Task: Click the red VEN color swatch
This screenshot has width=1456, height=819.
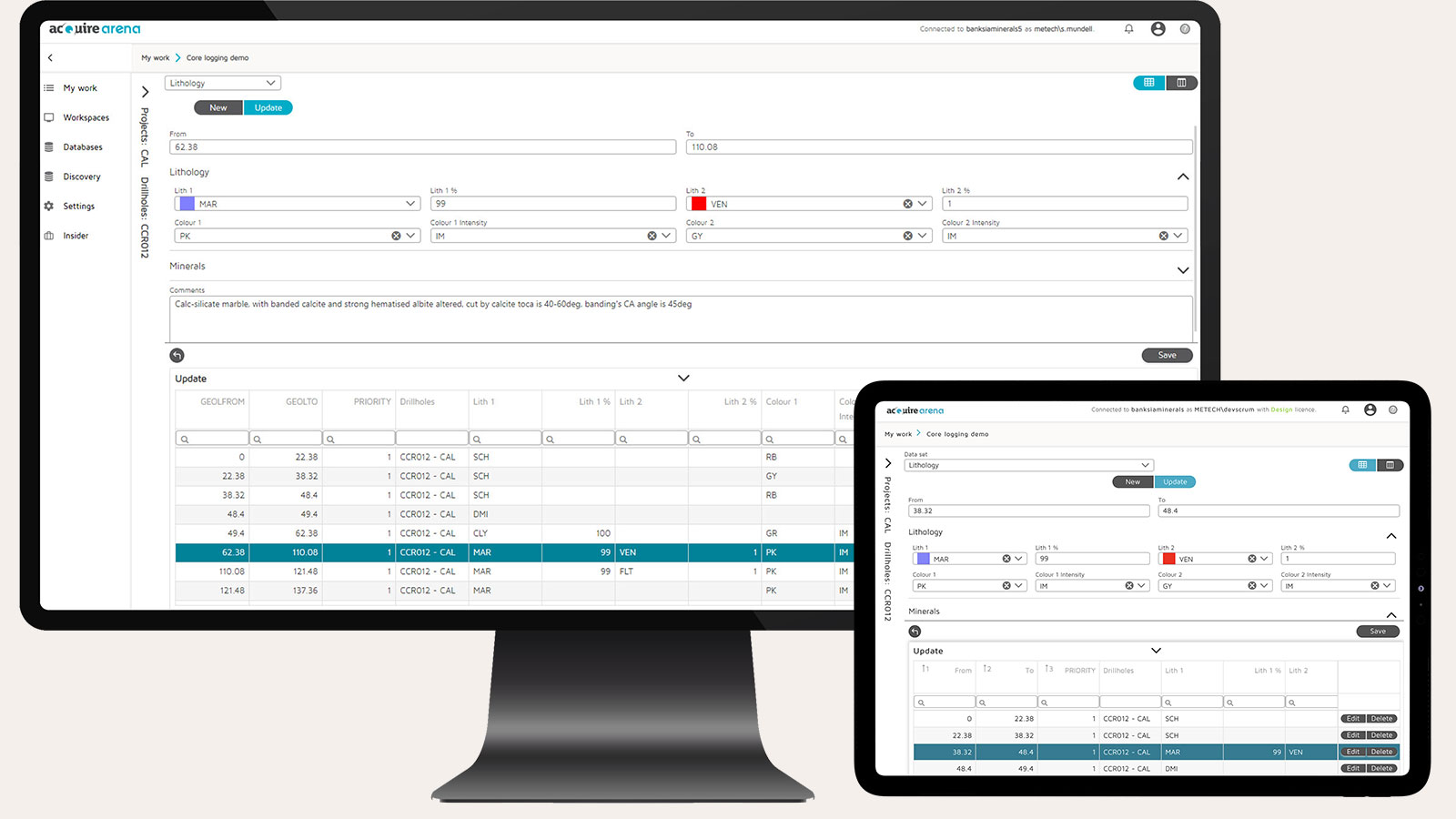Action: [697, 203]
